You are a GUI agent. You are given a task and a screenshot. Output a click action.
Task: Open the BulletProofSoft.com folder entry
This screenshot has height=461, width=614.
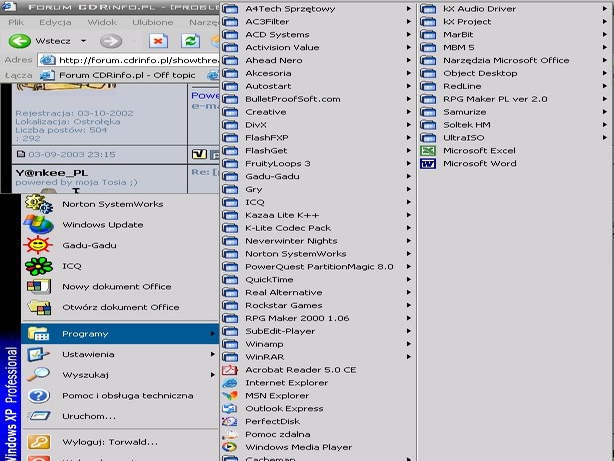click(x=318, y=99)
